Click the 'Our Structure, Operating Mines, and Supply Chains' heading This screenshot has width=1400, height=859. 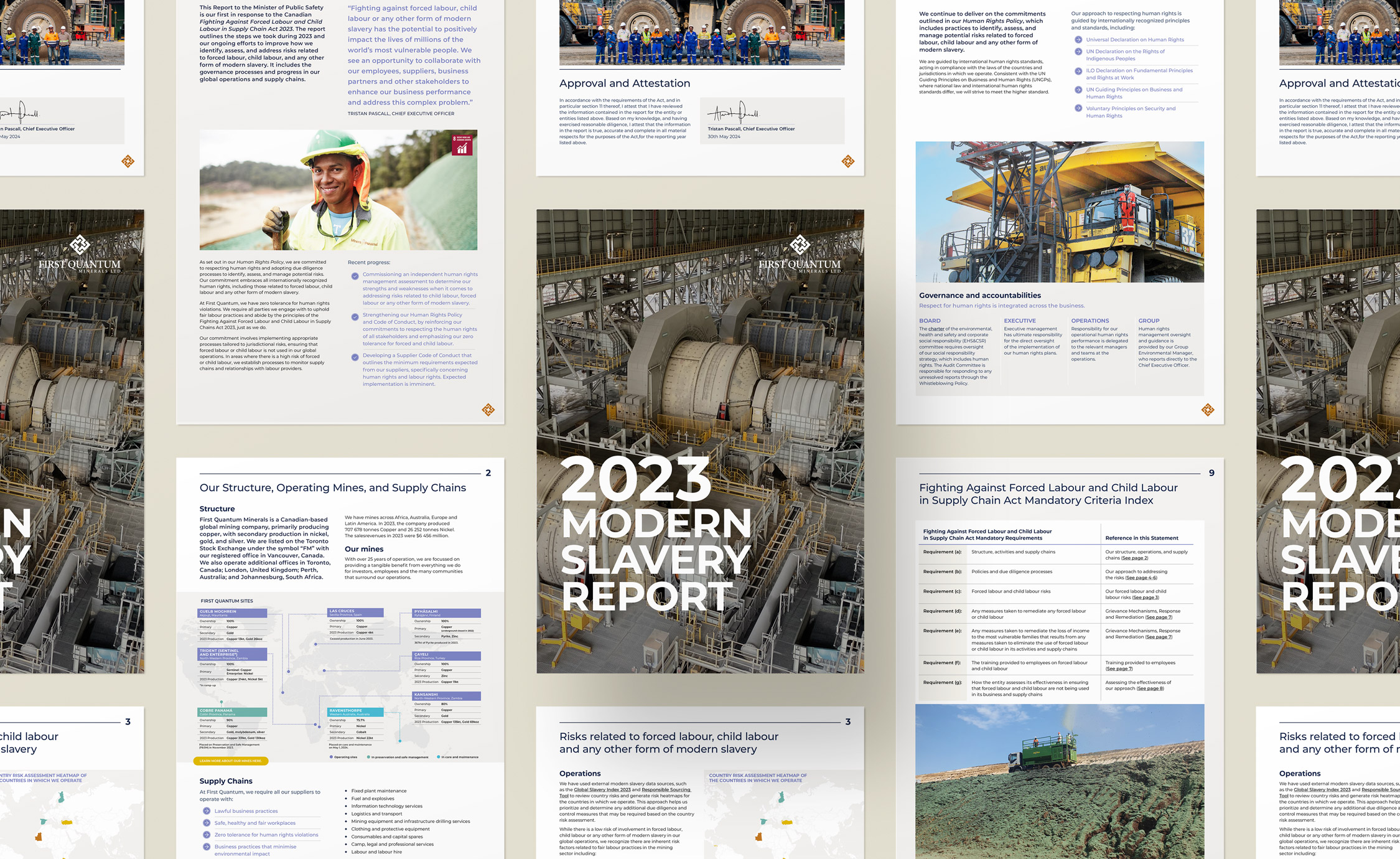pos(333,488)
